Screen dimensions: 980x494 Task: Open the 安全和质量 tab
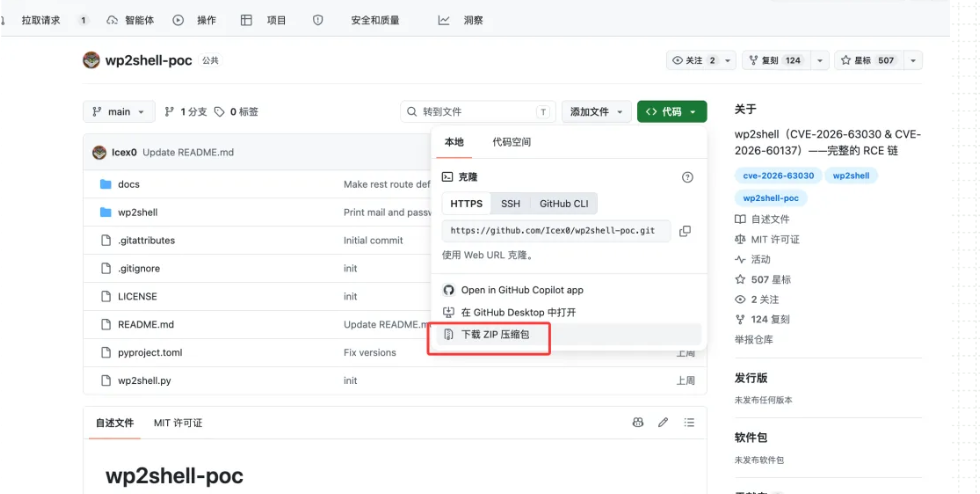pyautogui.click(x=356, y=20)
